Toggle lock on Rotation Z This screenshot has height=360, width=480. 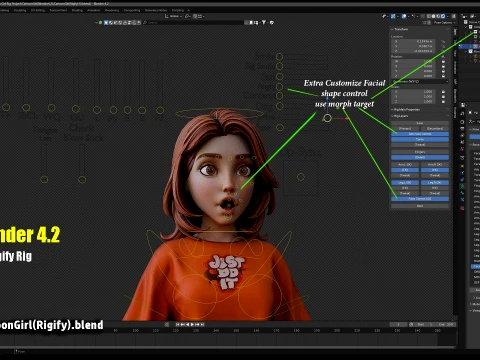click(443, 76)
